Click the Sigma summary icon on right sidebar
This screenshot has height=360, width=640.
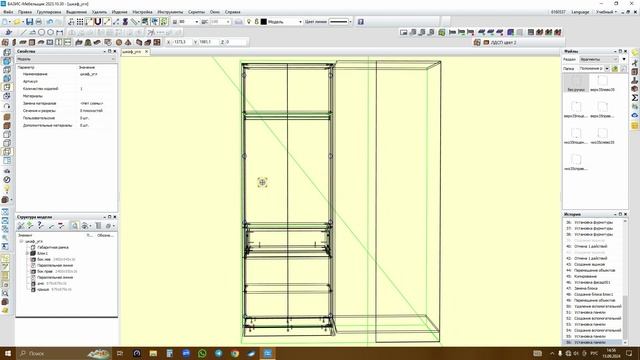click(635, 98)
